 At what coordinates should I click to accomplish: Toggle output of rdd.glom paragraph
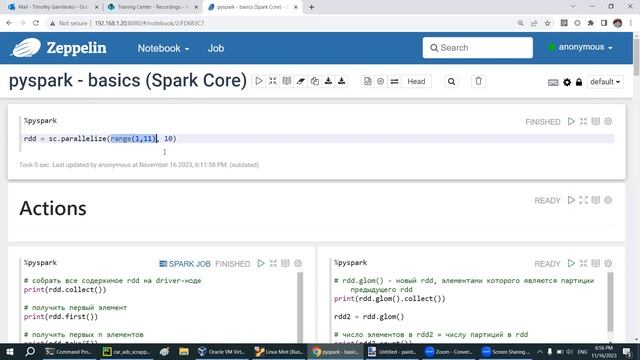coord(596,263)
